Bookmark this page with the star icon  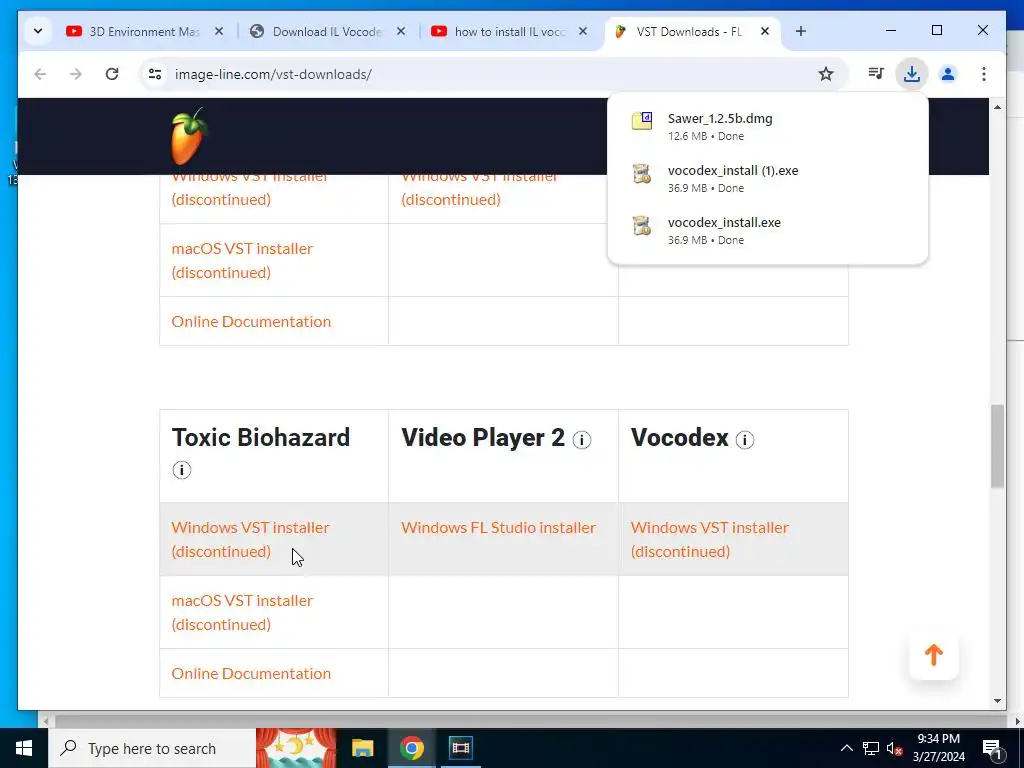pyautogui.click(x=825, y=74)
